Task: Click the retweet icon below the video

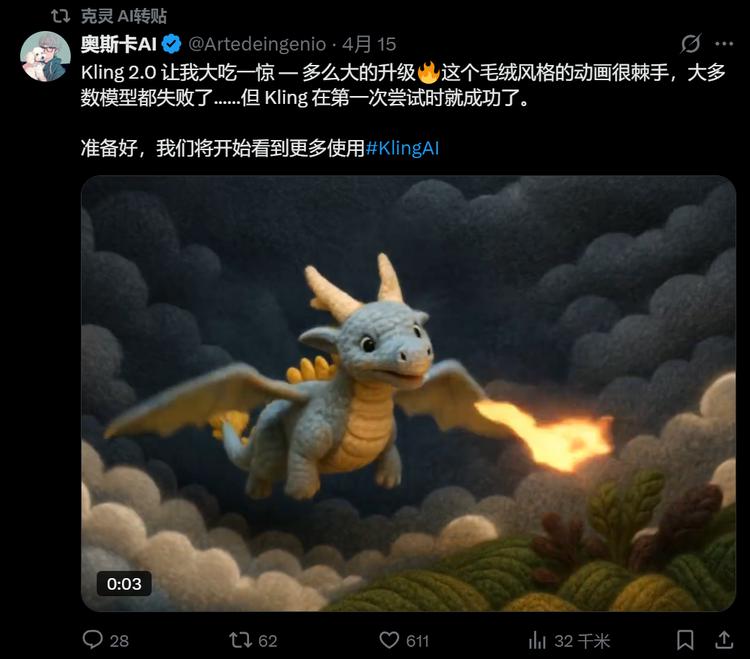Action: pyautogui.click(x=240, y=640)
